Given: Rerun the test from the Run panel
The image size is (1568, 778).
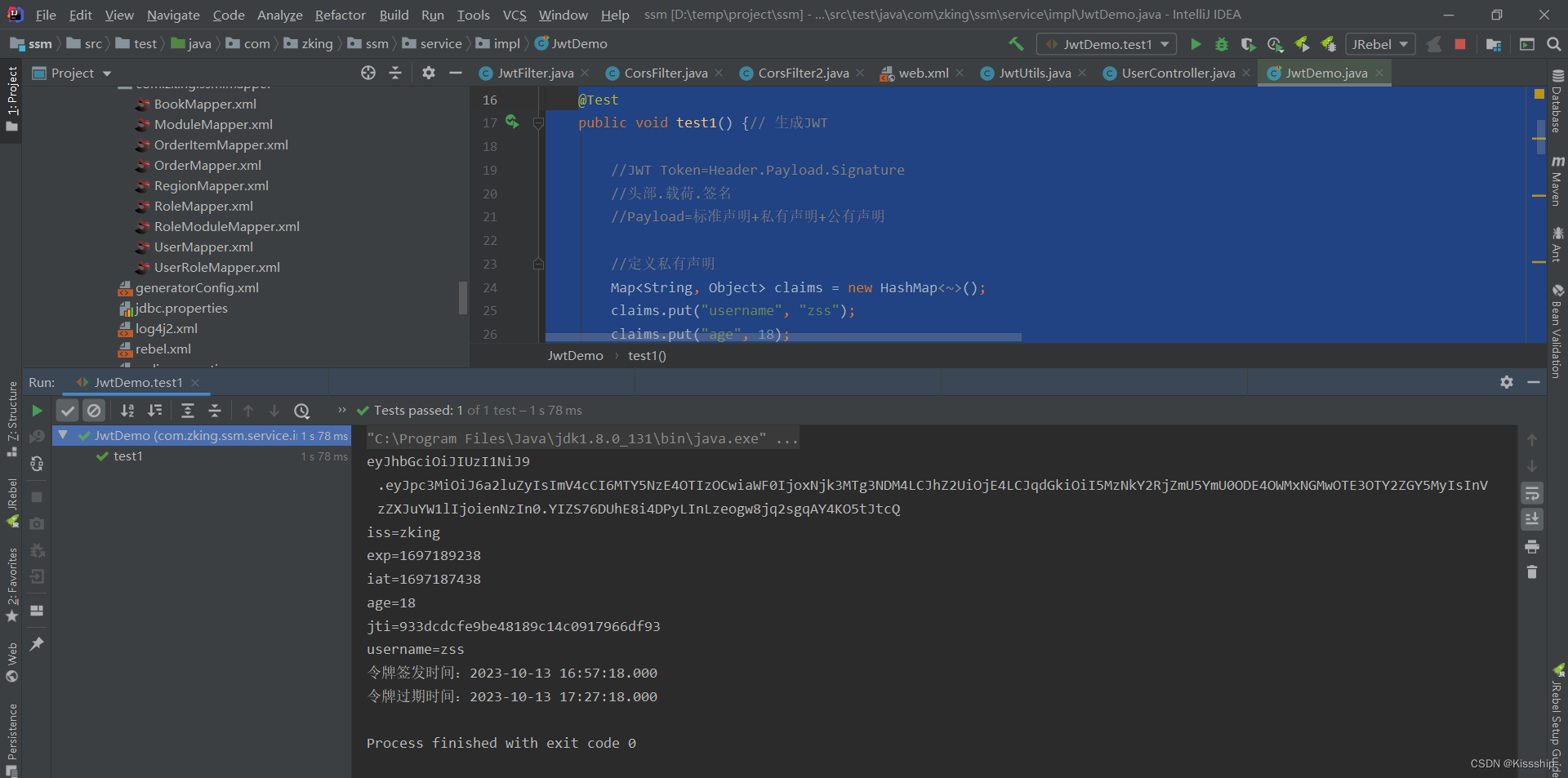Looking at the screenshot, I should (36, 411).
